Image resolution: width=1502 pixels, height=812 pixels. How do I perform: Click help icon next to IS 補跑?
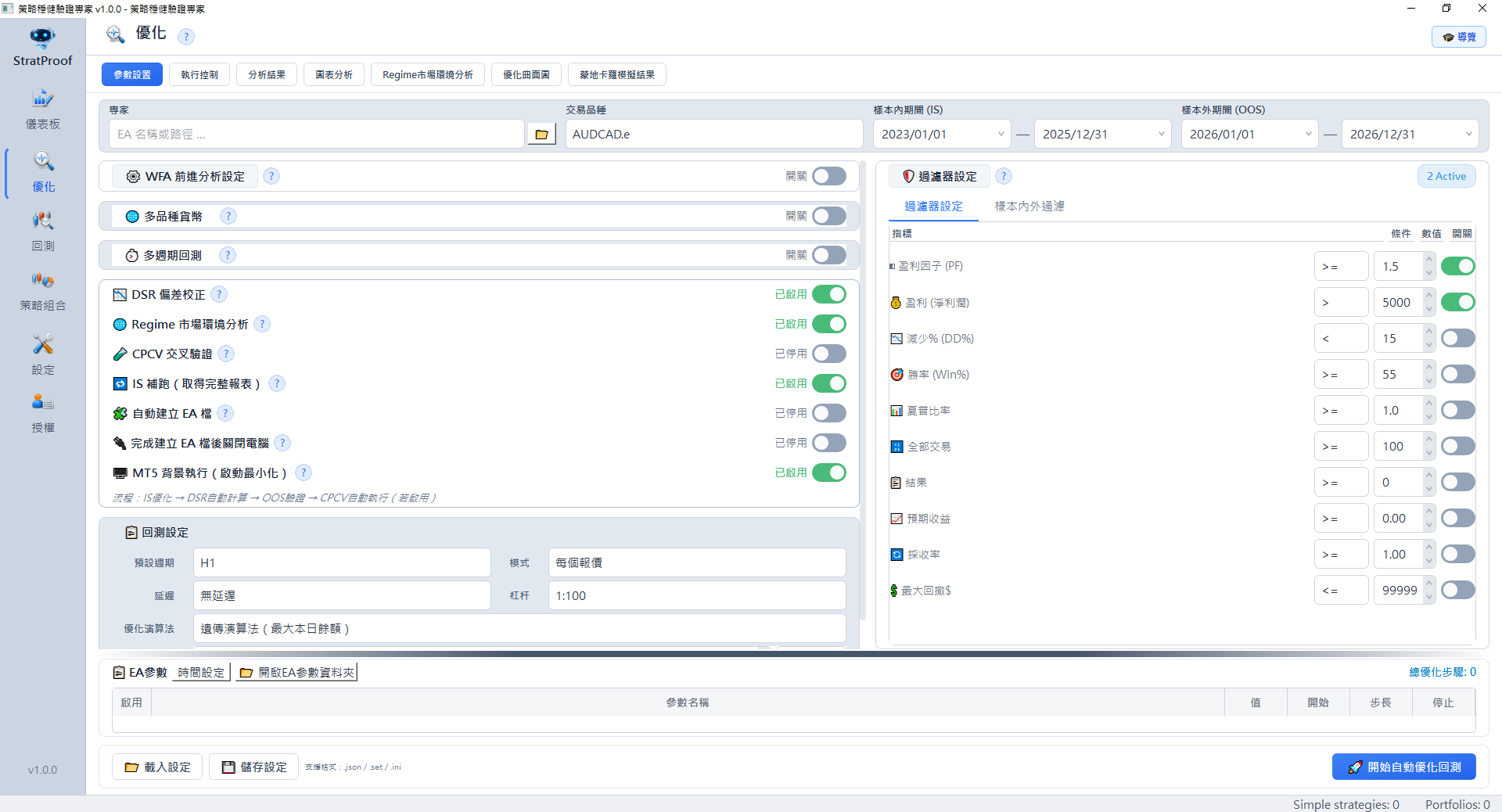pos(277,383)
